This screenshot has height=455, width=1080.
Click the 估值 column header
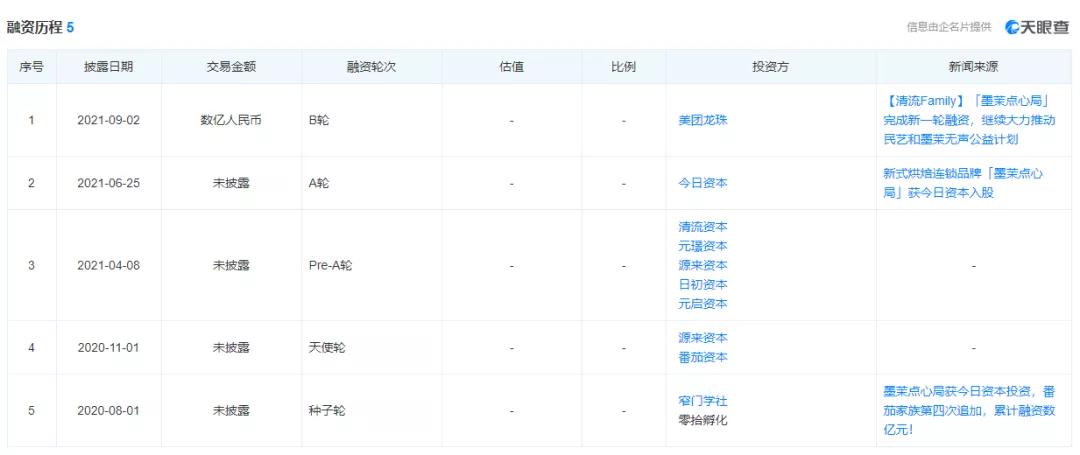(512, 67)
